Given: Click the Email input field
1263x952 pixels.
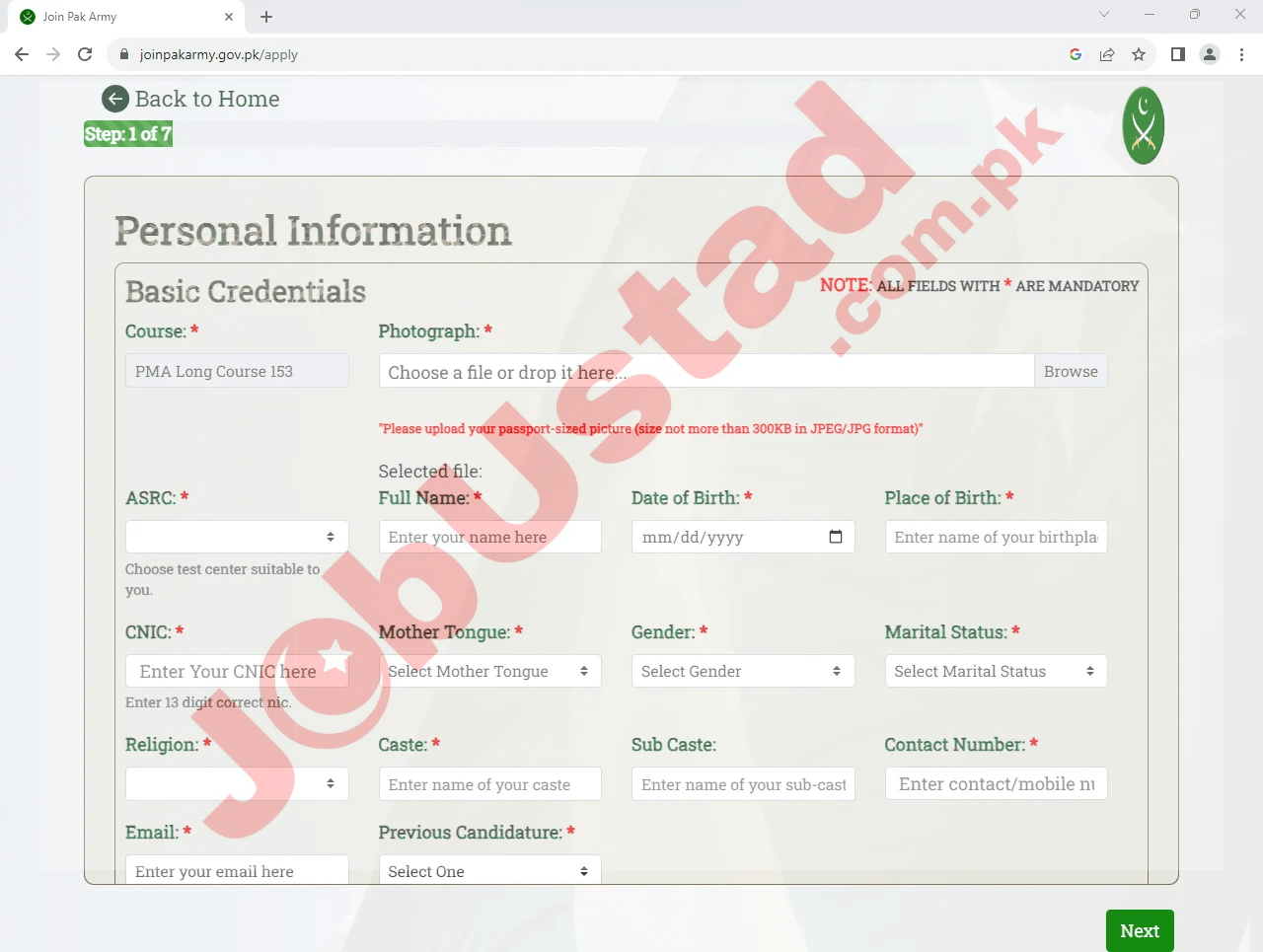Looking at the screenshot, I should coord(237,869).
